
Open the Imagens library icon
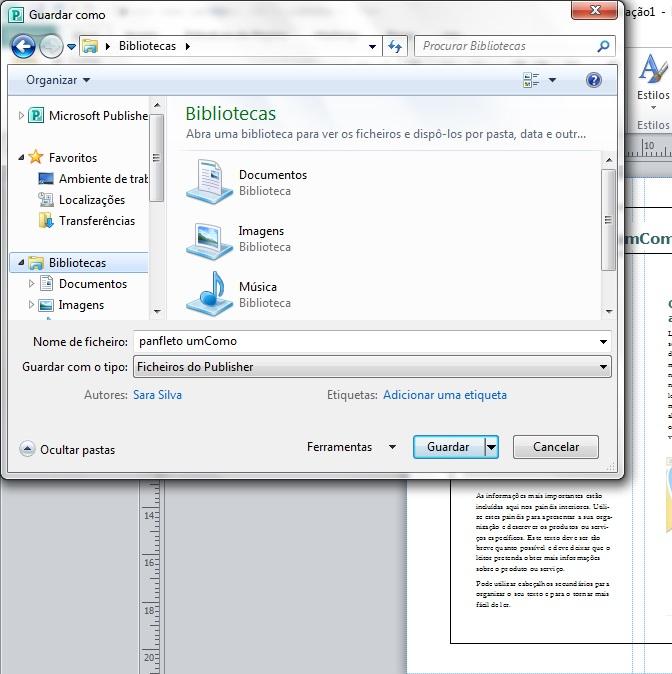210,239
